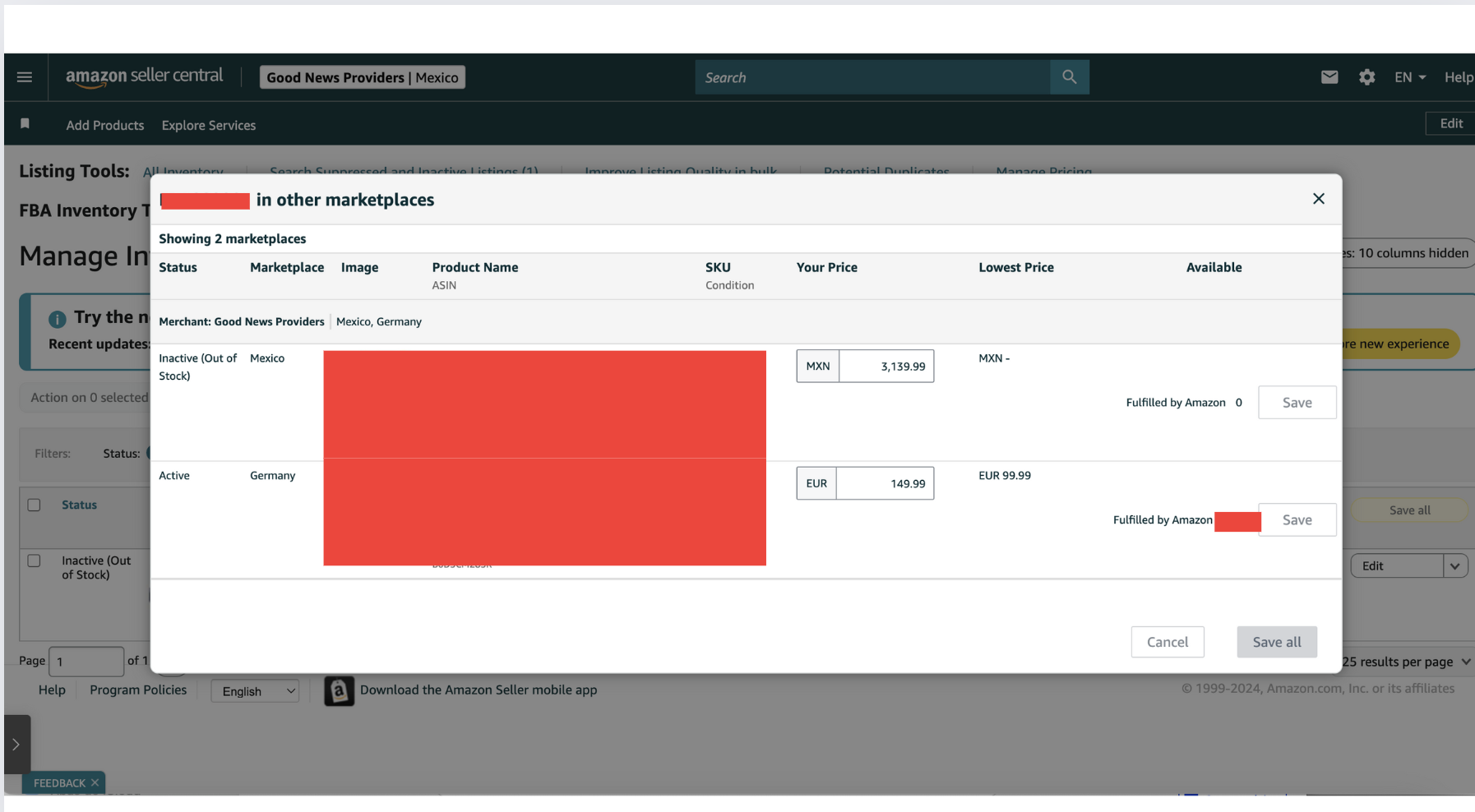The width and height of the screenshot is (1475, 812).
Task: Click the Amazon Seller Central logo
Action: (144, 76)
